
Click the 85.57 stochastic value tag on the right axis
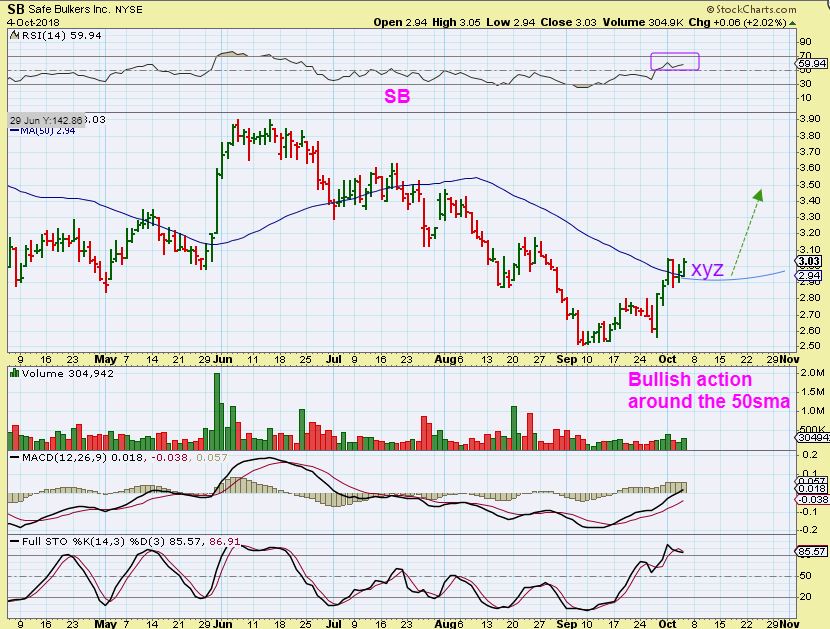click(811, 551)
